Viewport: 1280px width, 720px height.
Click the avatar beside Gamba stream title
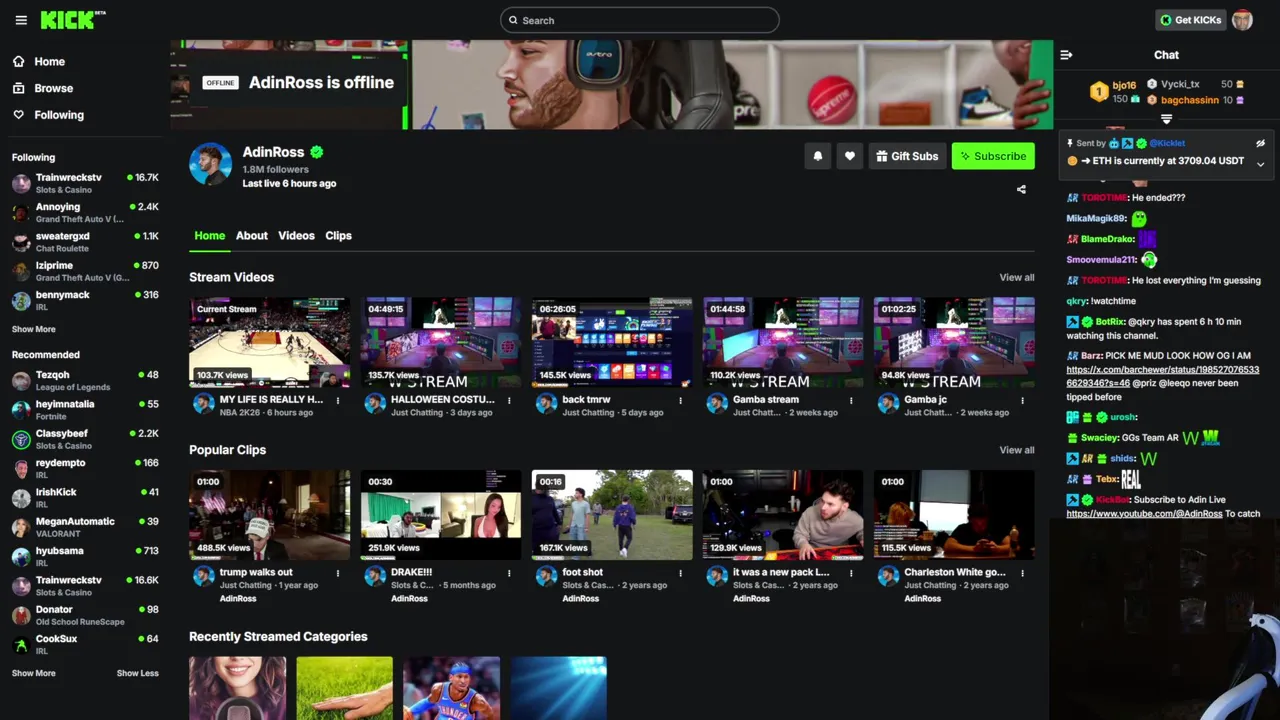point(717,403)
